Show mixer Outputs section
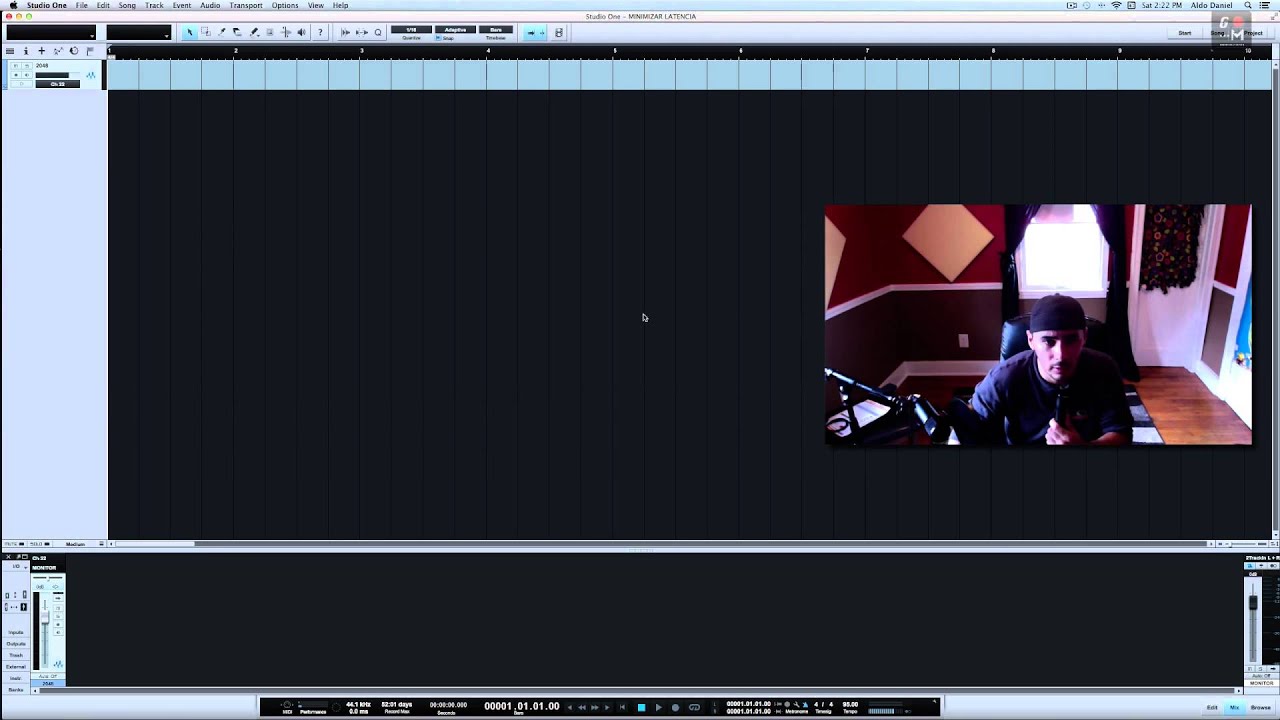This screenshot has width=1280, height=720. [16, 644]
